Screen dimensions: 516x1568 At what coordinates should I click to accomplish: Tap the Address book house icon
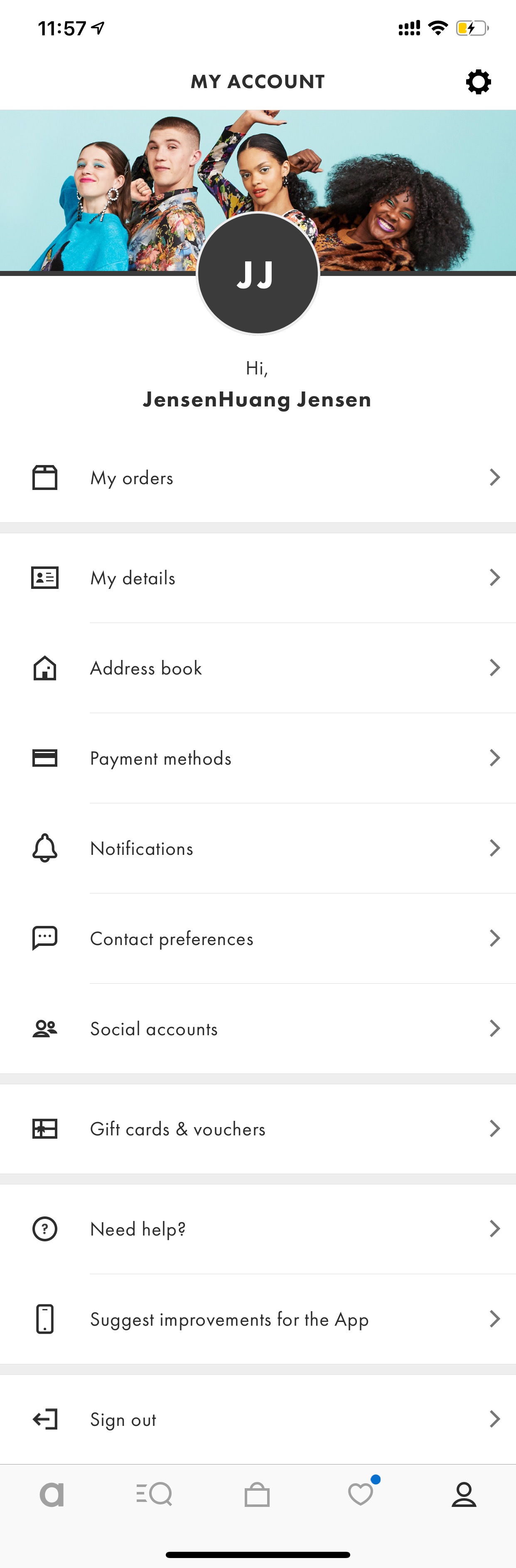click(44, 668)
